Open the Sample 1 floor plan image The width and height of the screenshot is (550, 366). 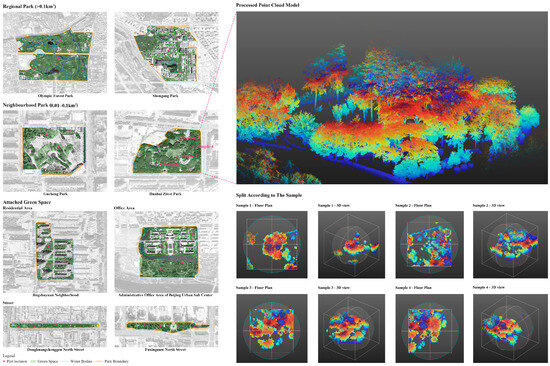coord(272,245)
